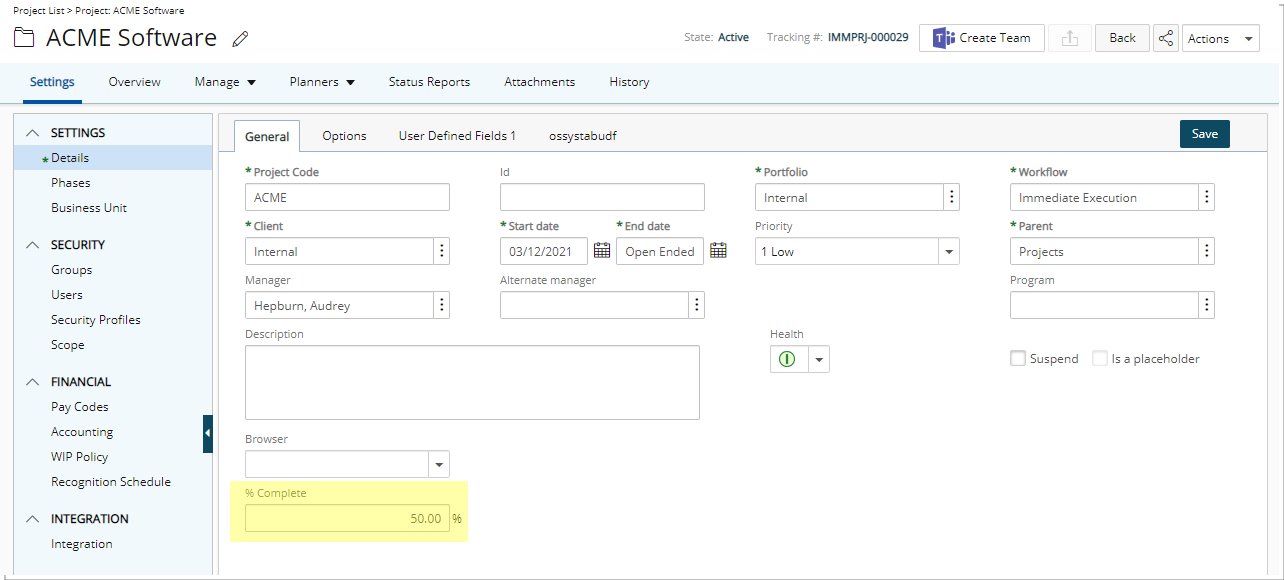Click the Project Code input field
This screenshot has width=1284, height=580.
coord(347,197)
